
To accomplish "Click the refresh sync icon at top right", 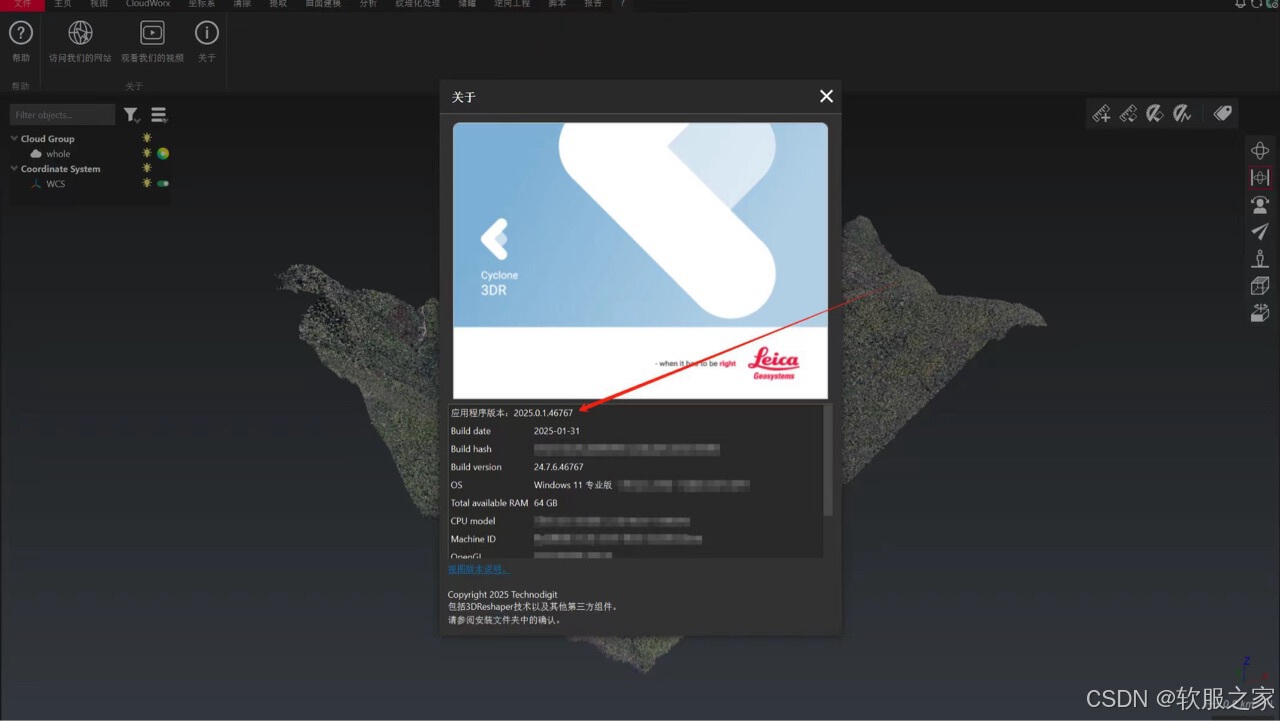I will click(x=1256, y=4).
